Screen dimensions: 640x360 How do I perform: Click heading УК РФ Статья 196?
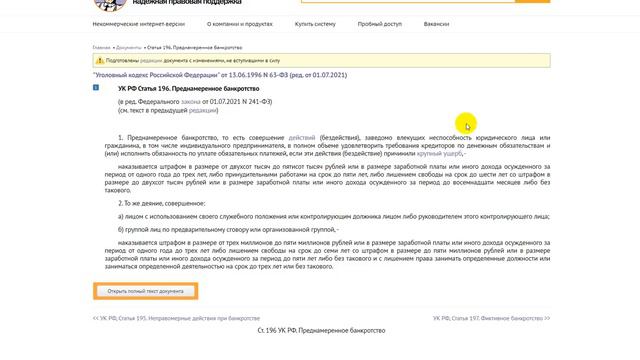(189, 89)
